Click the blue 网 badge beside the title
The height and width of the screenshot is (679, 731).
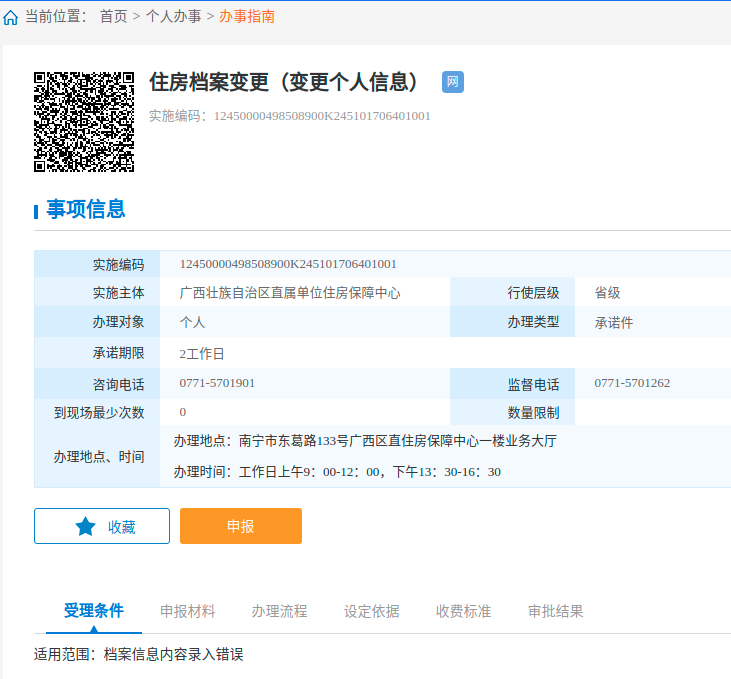(x=453, y=82)
